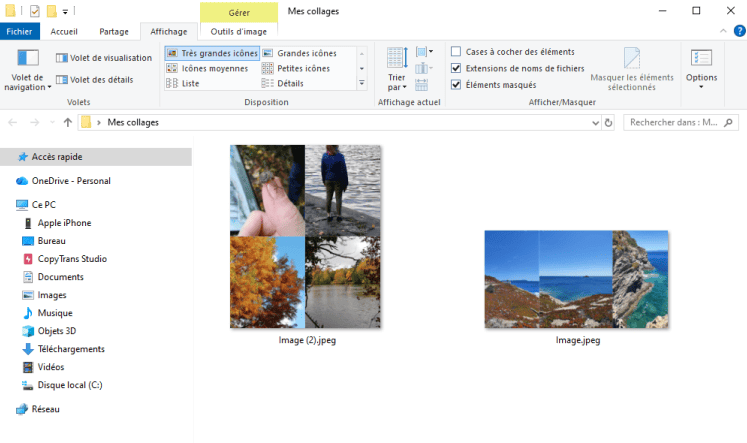Collapse the ribbon with the chevron

point(723,31)
